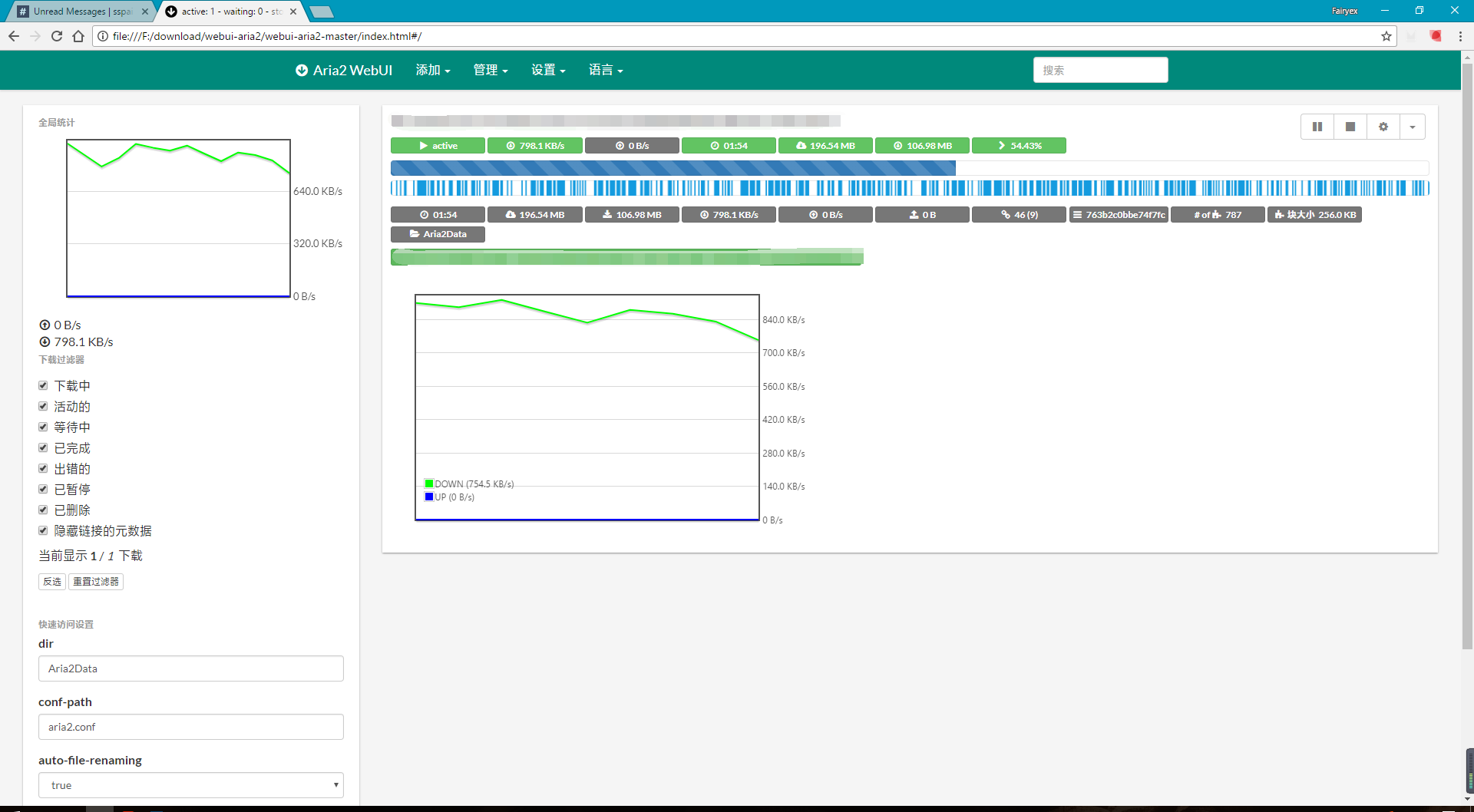Viewport: 1474px width, 812px height.
Task: Disable the 隐藏链接的元数据 checkbox
Action: [x=44, y=530]
